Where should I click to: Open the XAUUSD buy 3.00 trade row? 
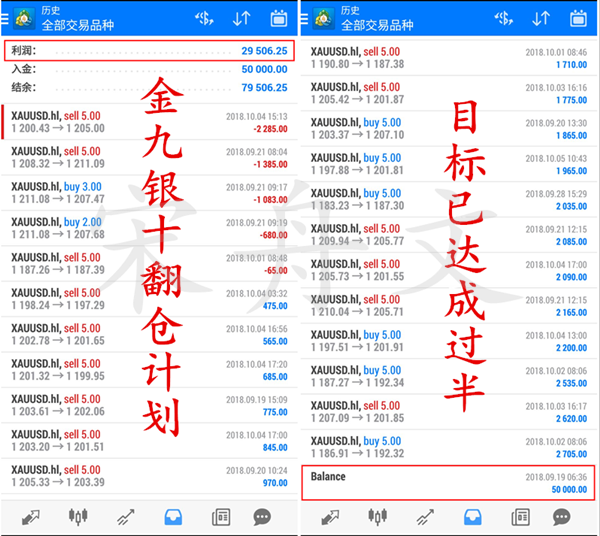(150, 193)
